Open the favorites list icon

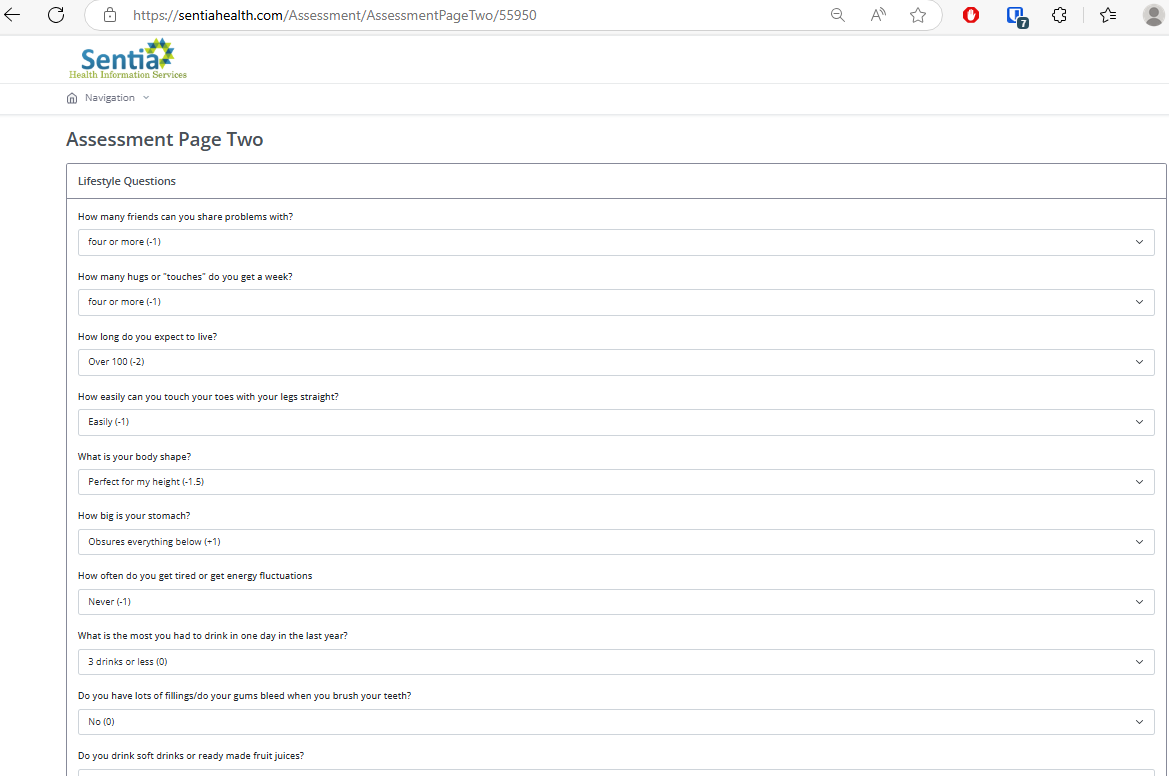coord(1108,15)
